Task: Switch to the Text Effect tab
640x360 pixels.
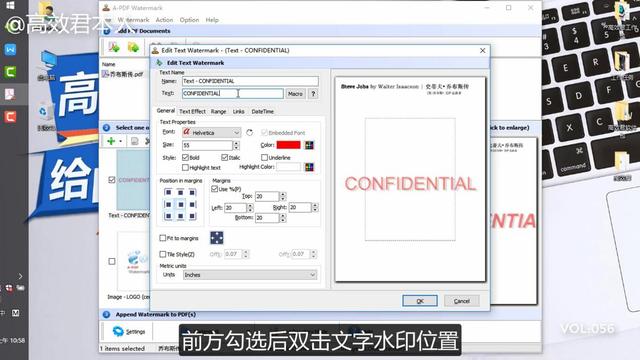Action: click(192, 111)
